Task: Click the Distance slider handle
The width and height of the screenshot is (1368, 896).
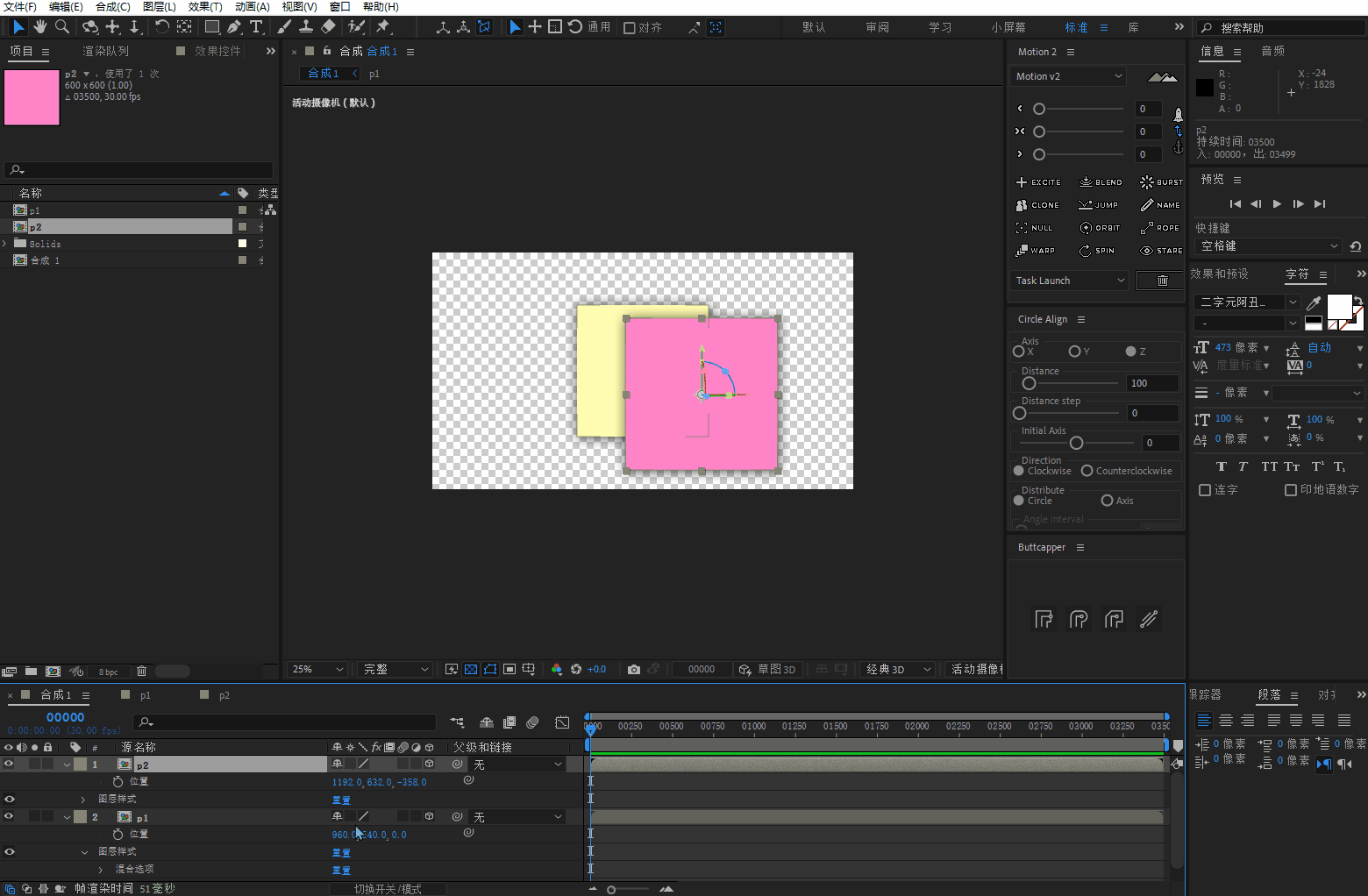Action: (1029, 383)
